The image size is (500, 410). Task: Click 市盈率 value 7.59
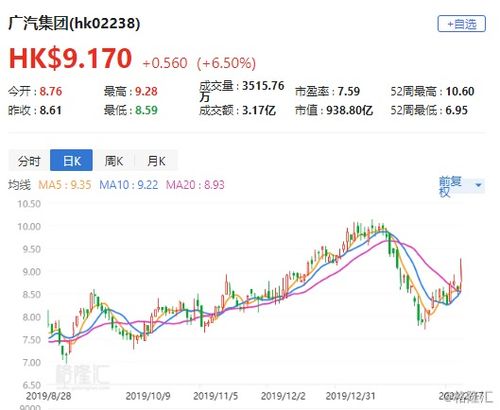pos(349,91)
